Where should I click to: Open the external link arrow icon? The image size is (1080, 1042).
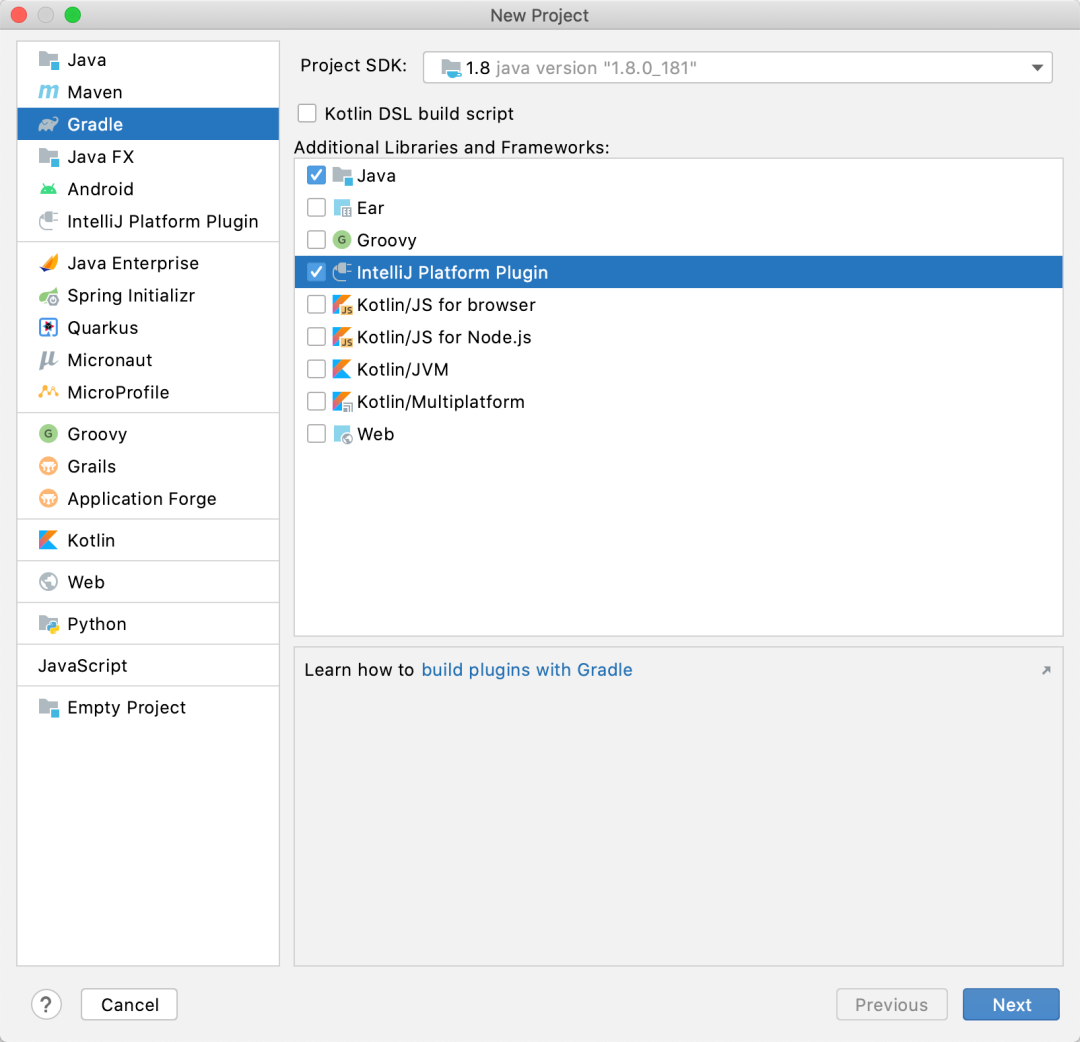pos(1046,670)
